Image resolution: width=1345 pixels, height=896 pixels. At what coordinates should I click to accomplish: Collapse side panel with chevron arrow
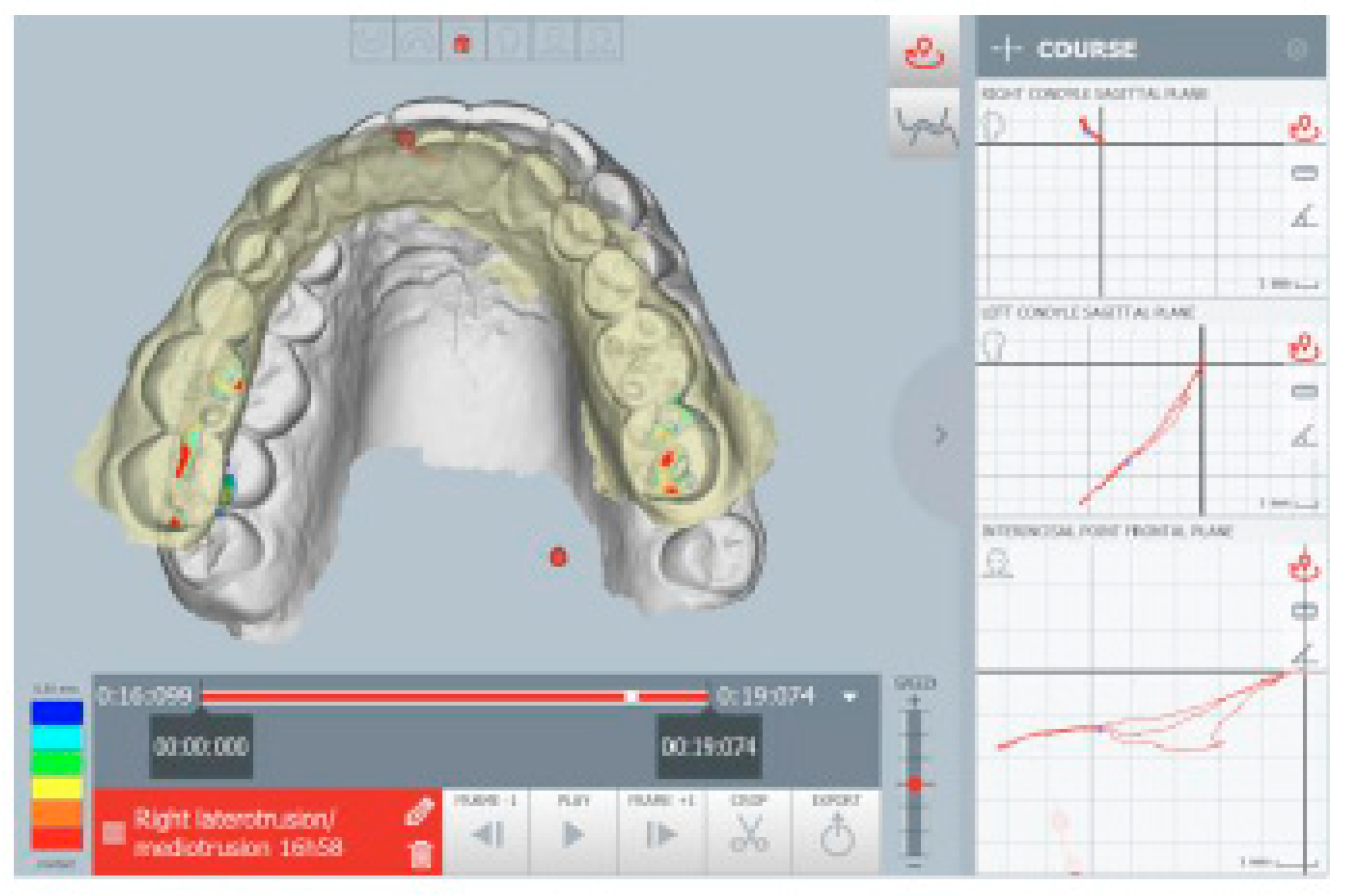tap(939, 435)
